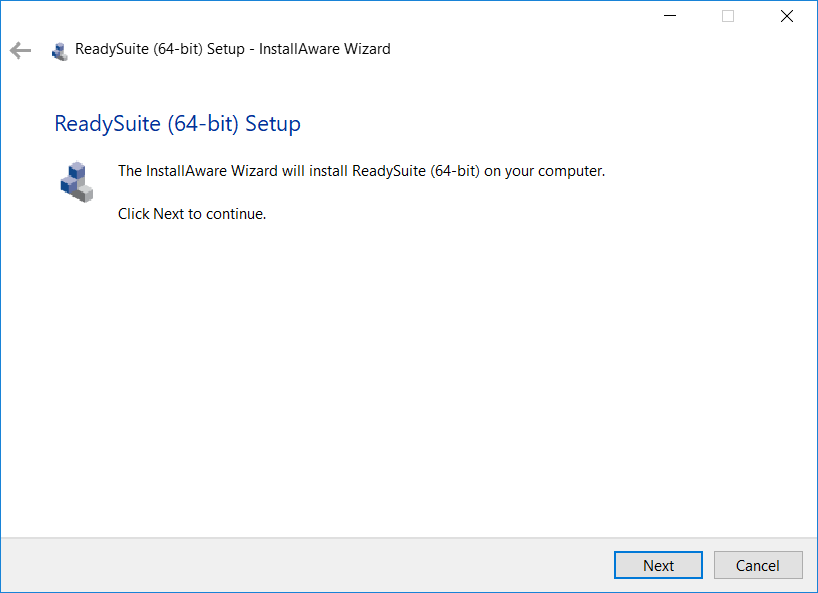This screenshot has width=818, height=593.
Task: Click the empty gray footer bar beside Next
Action: (x=307, y=565)
